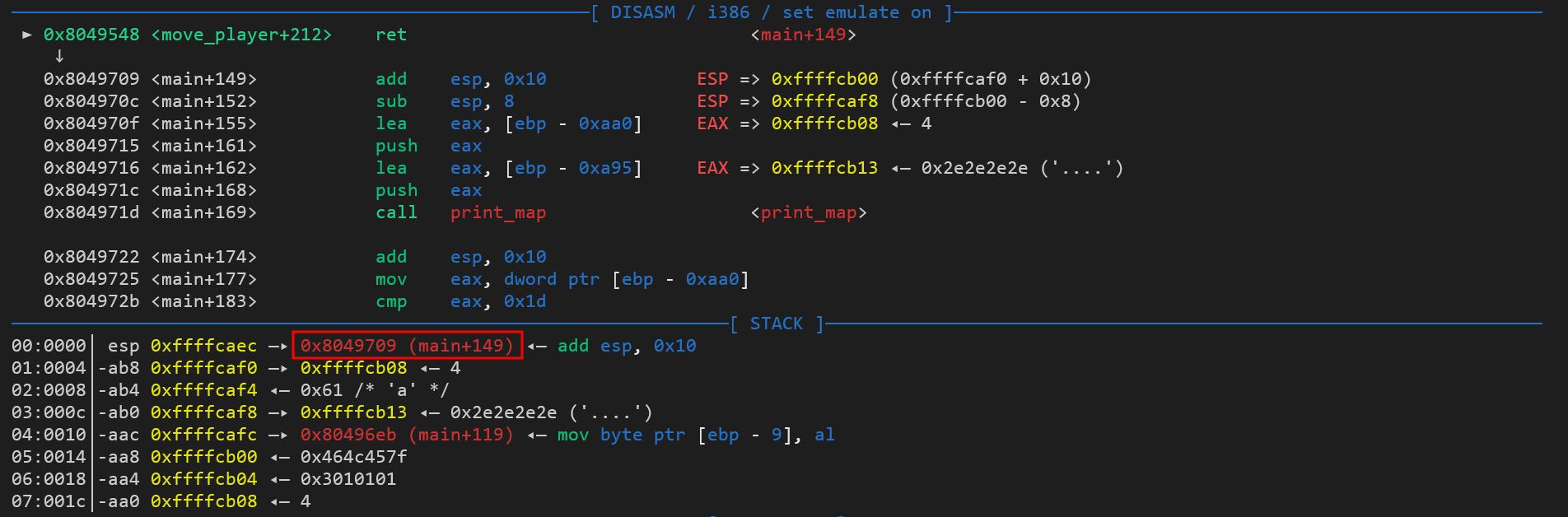Click stack address 0xffffcaec at esp
The image size is (1568, 517).
tap(203, 346)
